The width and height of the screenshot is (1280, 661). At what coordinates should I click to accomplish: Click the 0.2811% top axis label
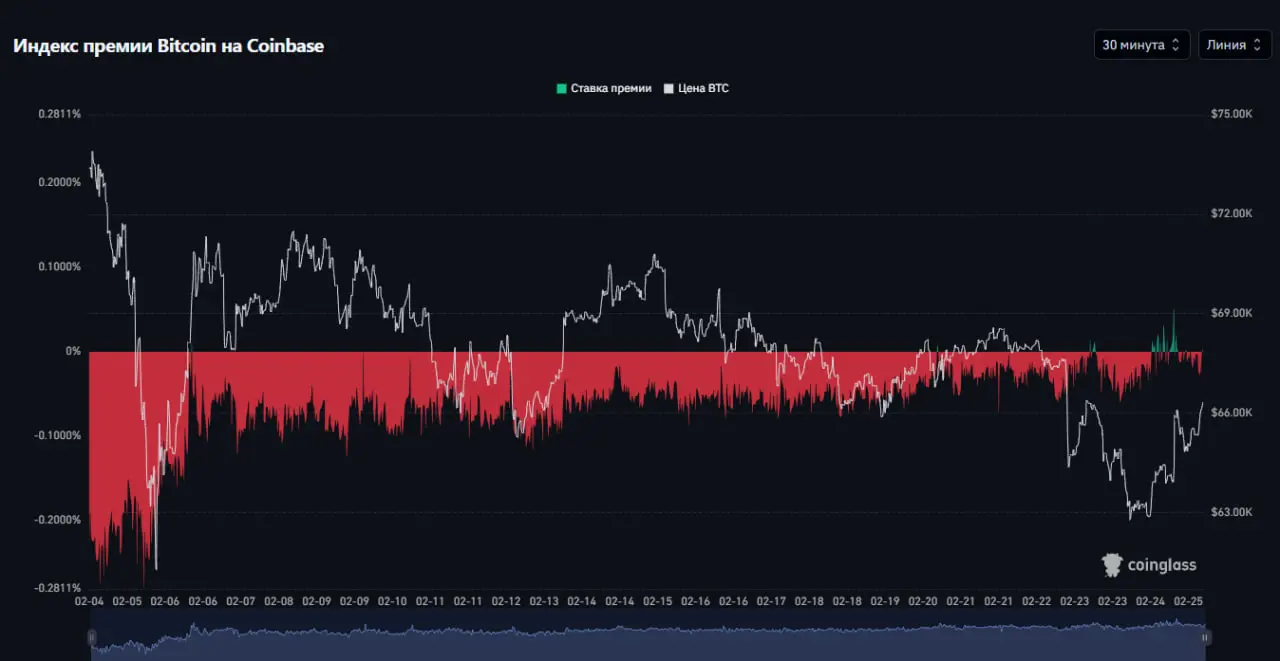[x=59, y=114]
